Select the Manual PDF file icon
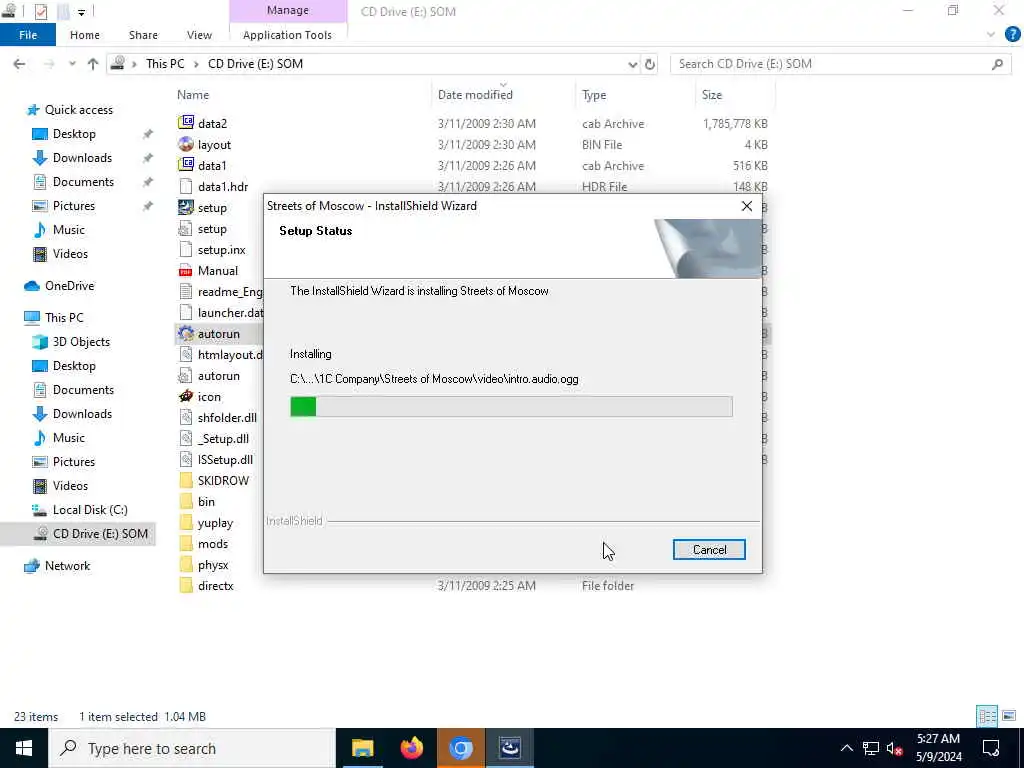Image resolution: width=1024 pixels, height=768 pixels. pyautogui.click(x=186, y=270)
